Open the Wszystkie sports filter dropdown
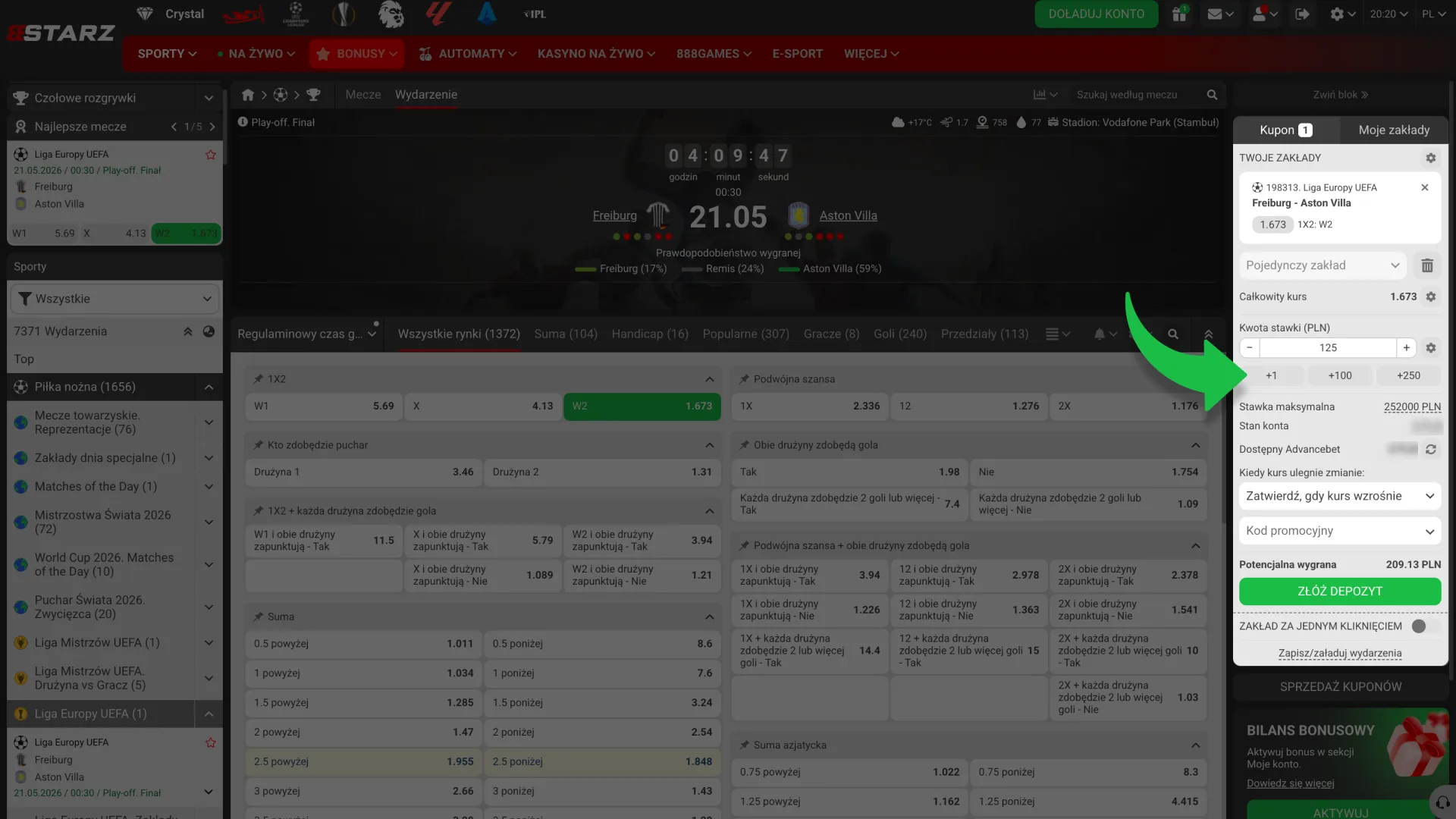This screenshot has height=819, width=1456. (115, 299)
